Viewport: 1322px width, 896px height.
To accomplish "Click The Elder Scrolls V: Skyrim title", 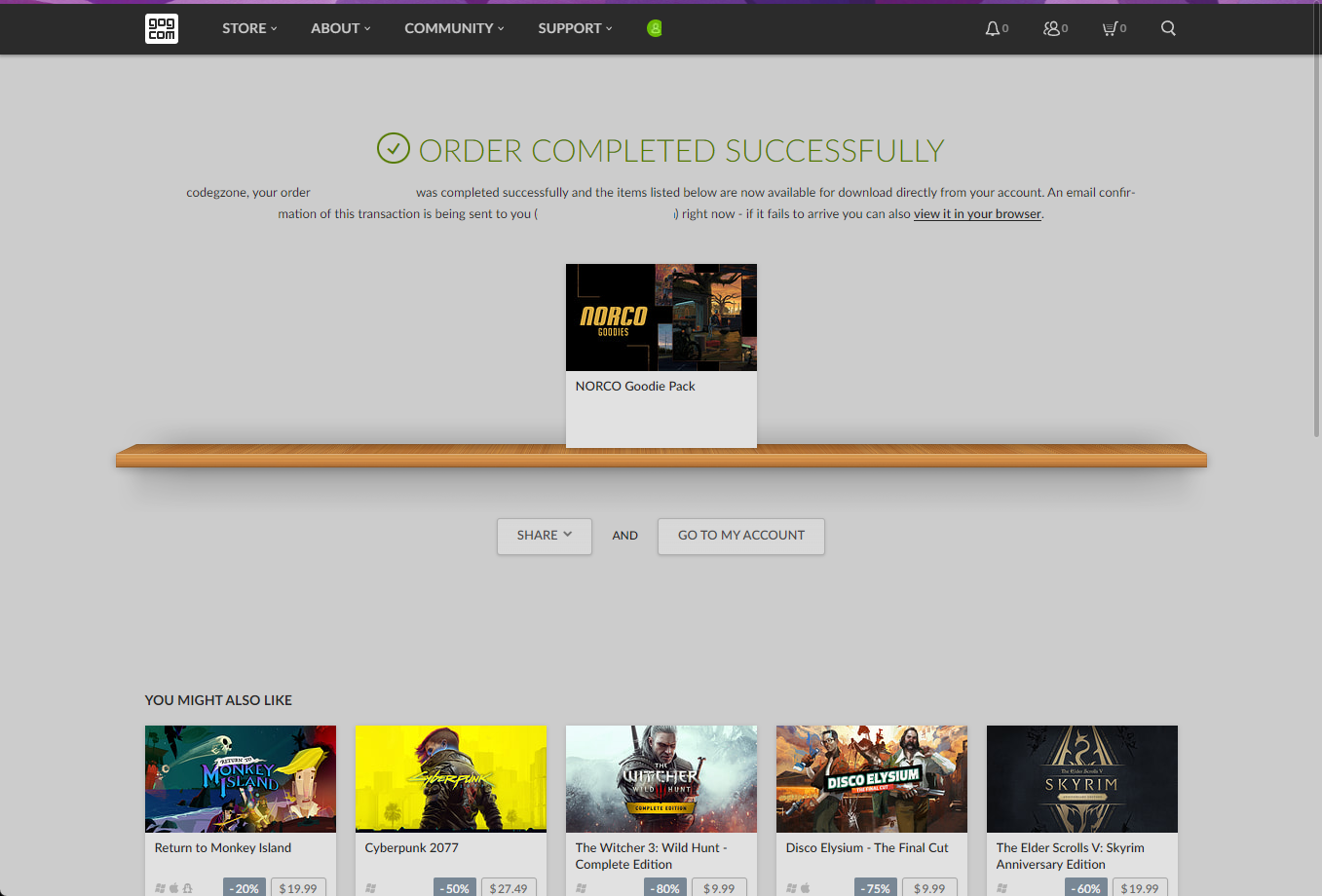I will pos(1071,856).
